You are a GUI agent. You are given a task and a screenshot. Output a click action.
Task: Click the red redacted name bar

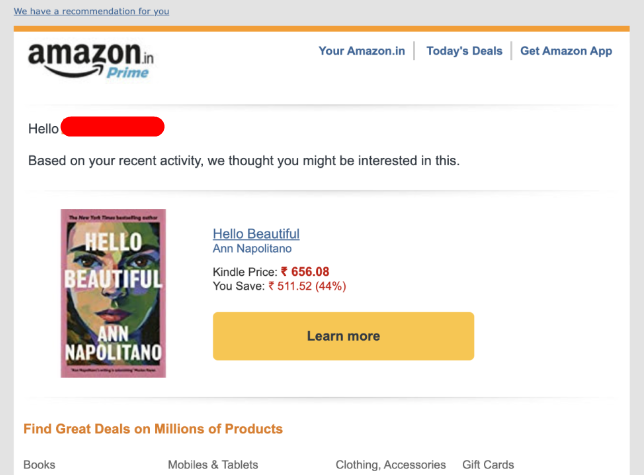(x=113, y=126)
